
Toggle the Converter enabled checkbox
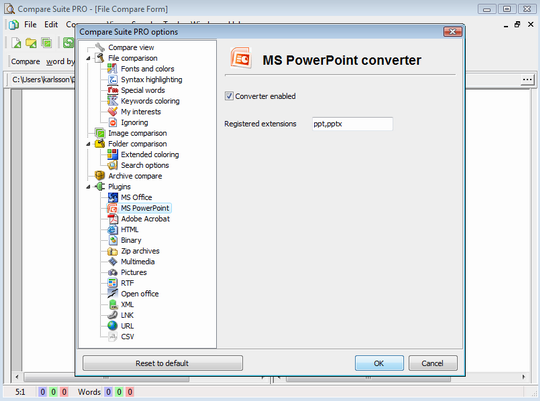click(x=229, y=96)
